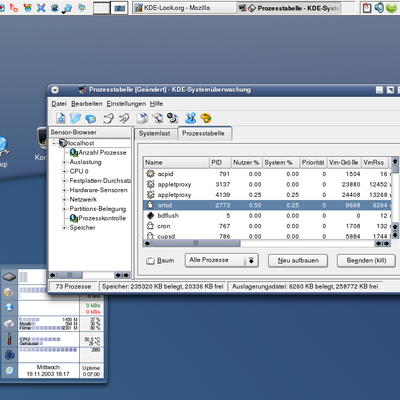The height and width of the screenshot is (400, 400).
Task: Sort by the Vm-Größe column header
Action: click(x=344, y=162)
